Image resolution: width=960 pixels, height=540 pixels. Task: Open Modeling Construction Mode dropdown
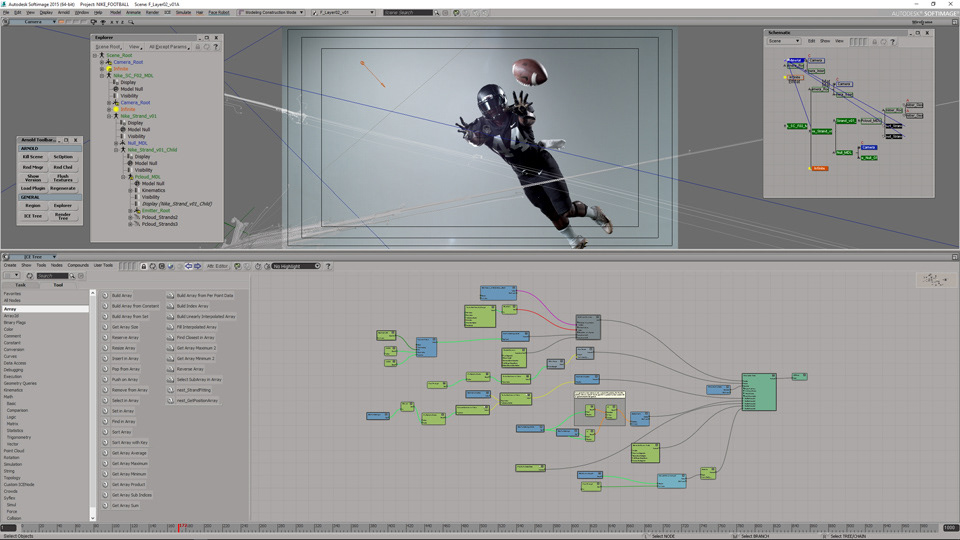(271, 13)
